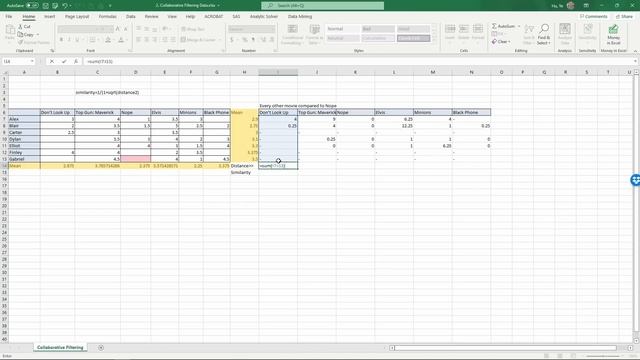The image size is (640, 360).
Task: Toggle Underline formatting
Action: click(x=77, y=40)
